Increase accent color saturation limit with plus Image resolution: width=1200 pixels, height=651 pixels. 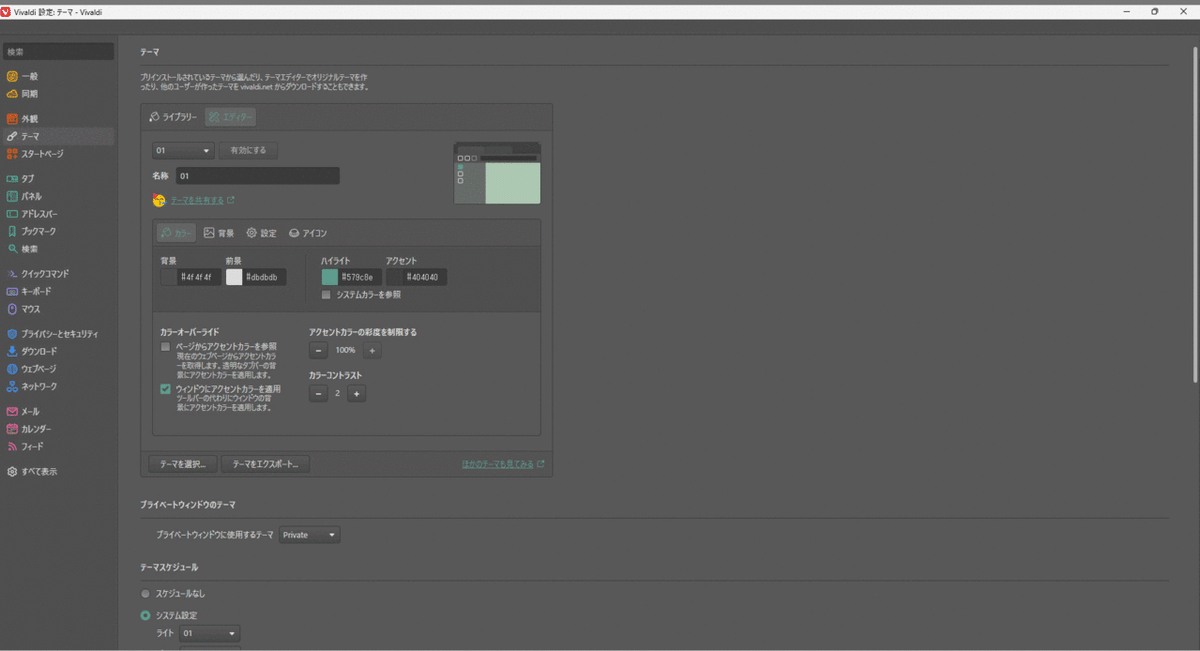pos(372,351)
